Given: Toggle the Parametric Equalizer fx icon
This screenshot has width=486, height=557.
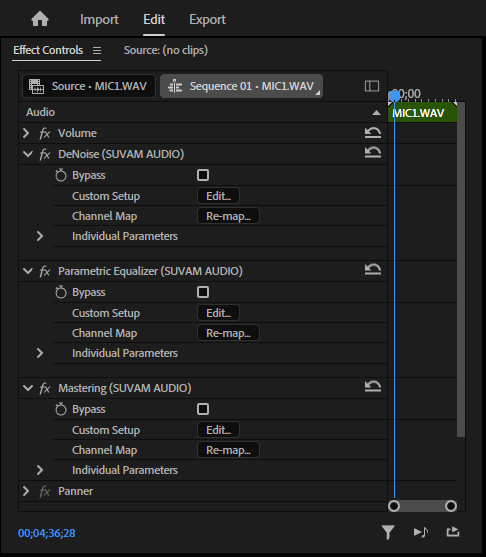Looking at the screenshot, I should pos(45,271).
